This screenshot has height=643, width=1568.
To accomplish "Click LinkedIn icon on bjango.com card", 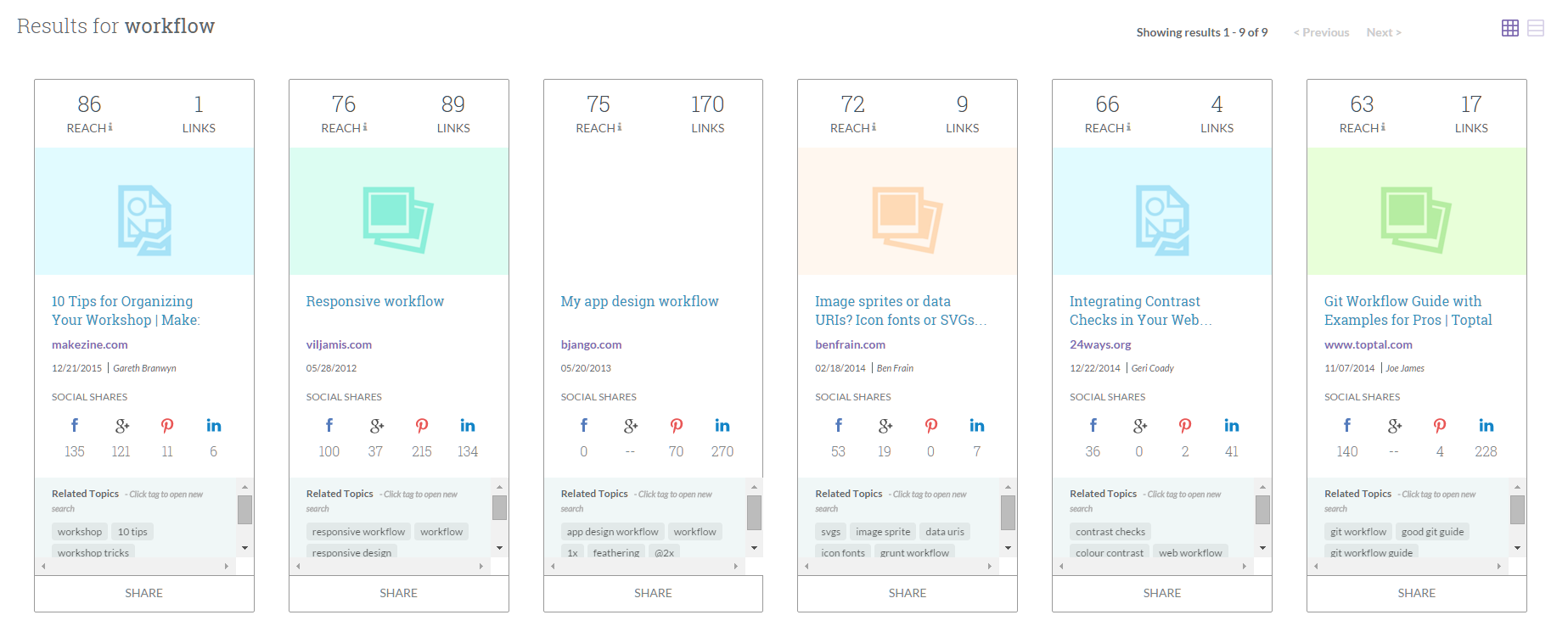I will tap(722, 425).
